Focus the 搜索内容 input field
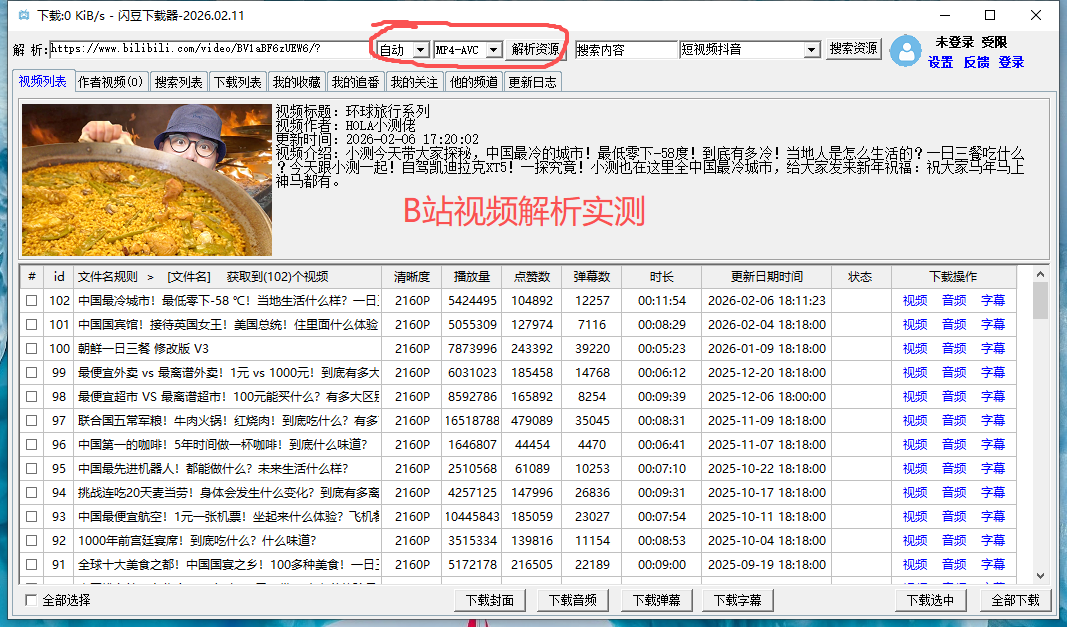The image size is (1067, 627). [x=626, y=49]
